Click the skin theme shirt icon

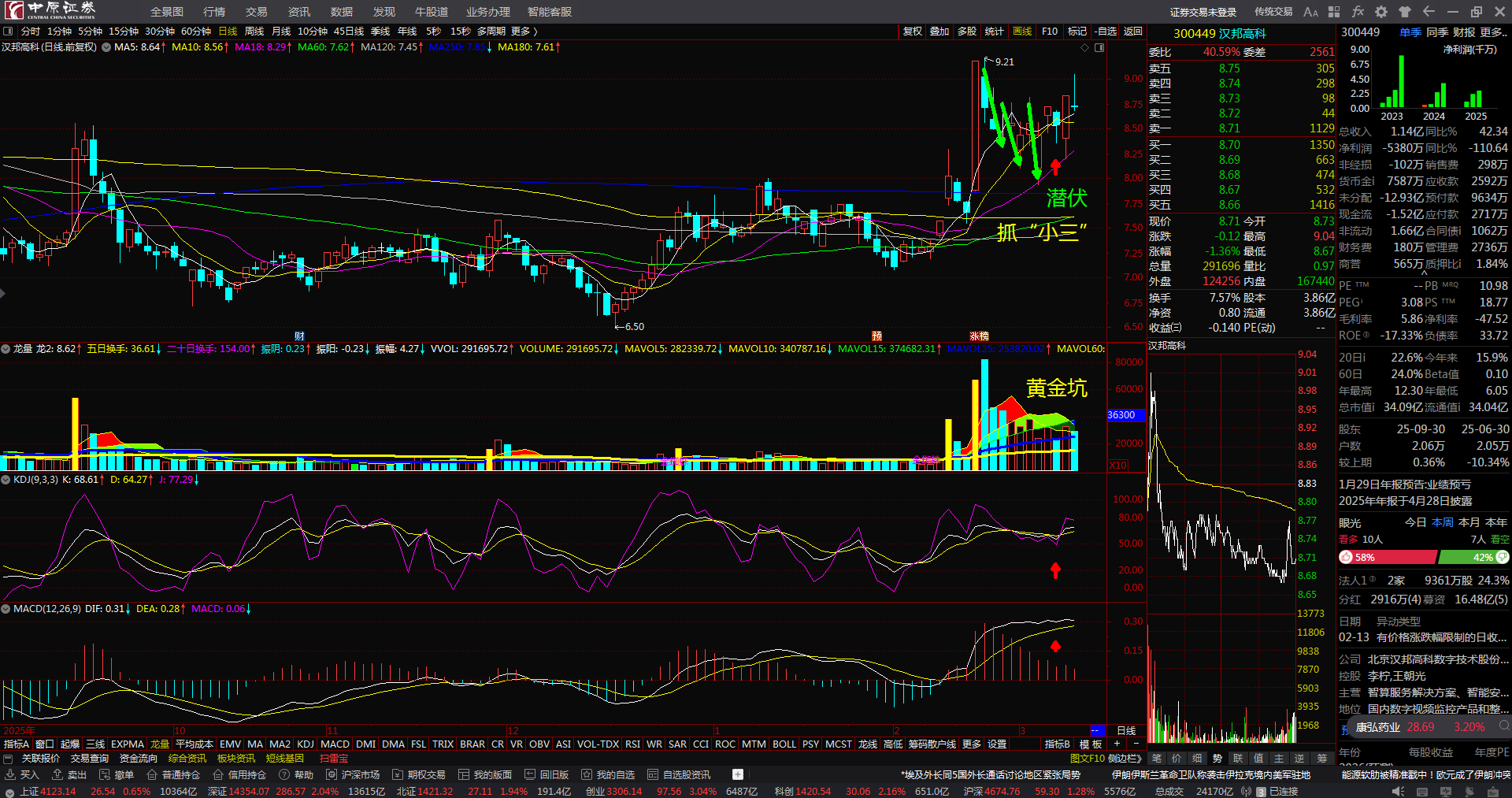click(x=1405, y=12)
